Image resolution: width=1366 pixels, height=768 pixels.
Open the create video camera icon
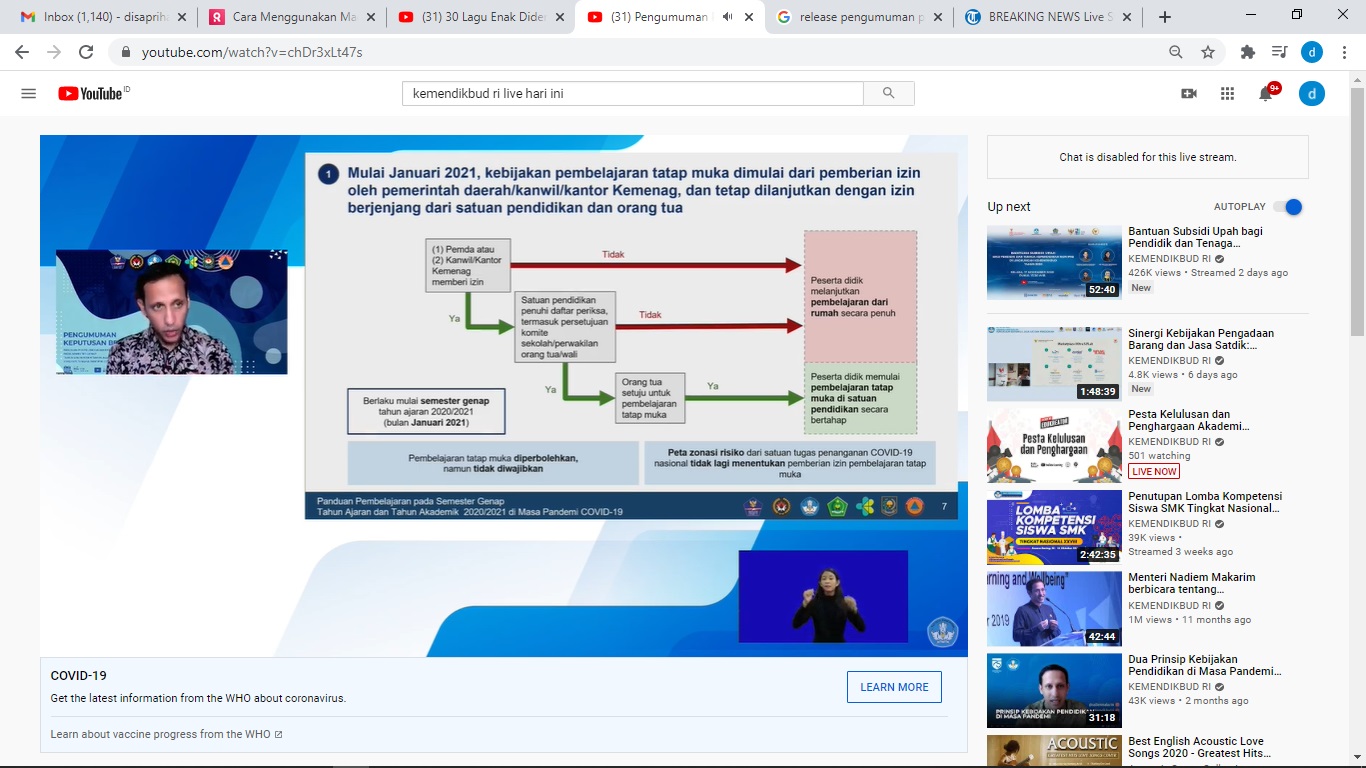tap(1189, 93)
